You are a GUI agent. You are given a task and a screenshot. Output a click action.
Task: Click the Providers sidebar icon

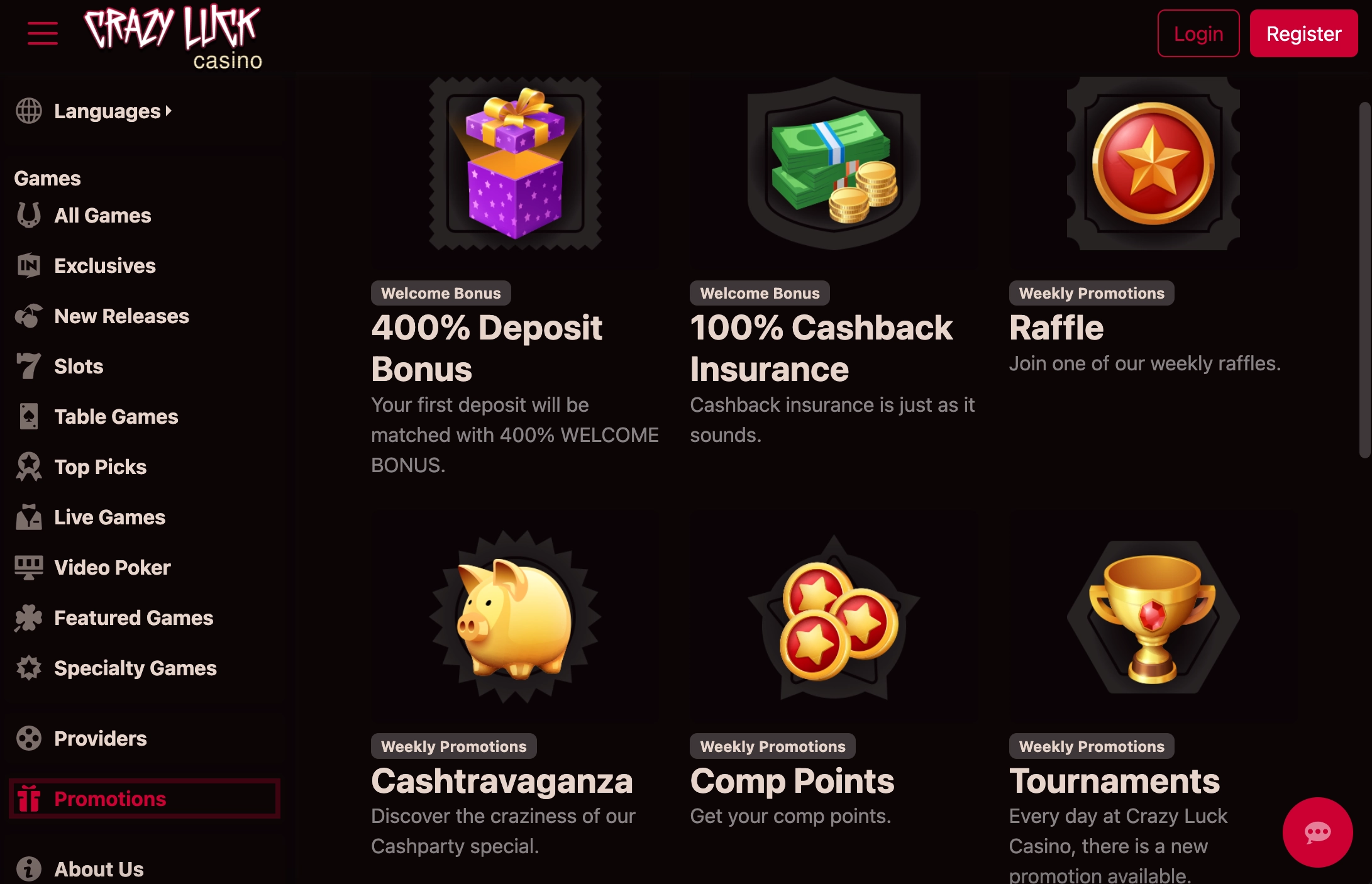pyautogui.click(x=29, y=738)
